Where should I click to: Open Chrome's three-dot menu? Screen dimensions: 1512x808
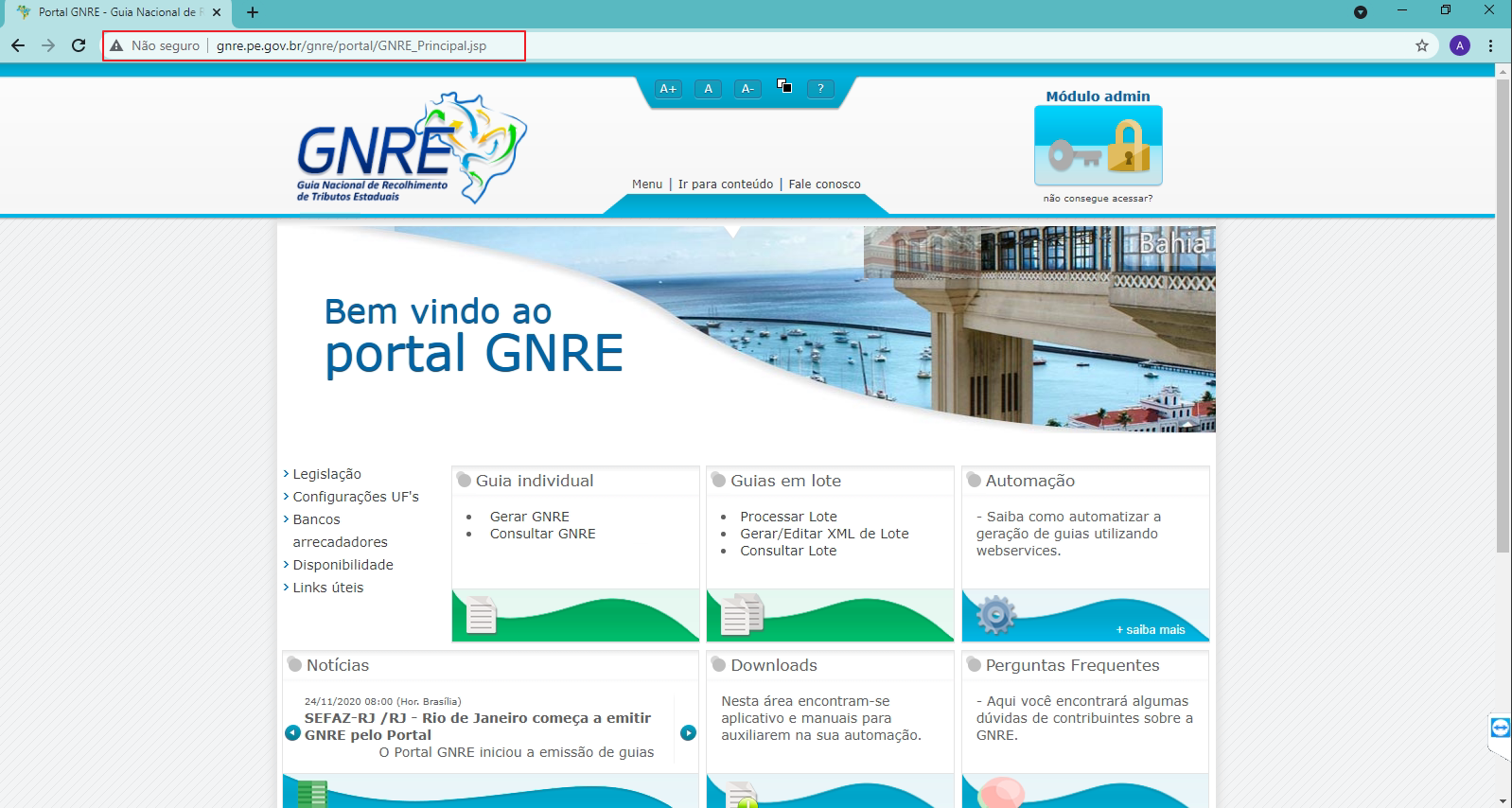(1491, 45)
